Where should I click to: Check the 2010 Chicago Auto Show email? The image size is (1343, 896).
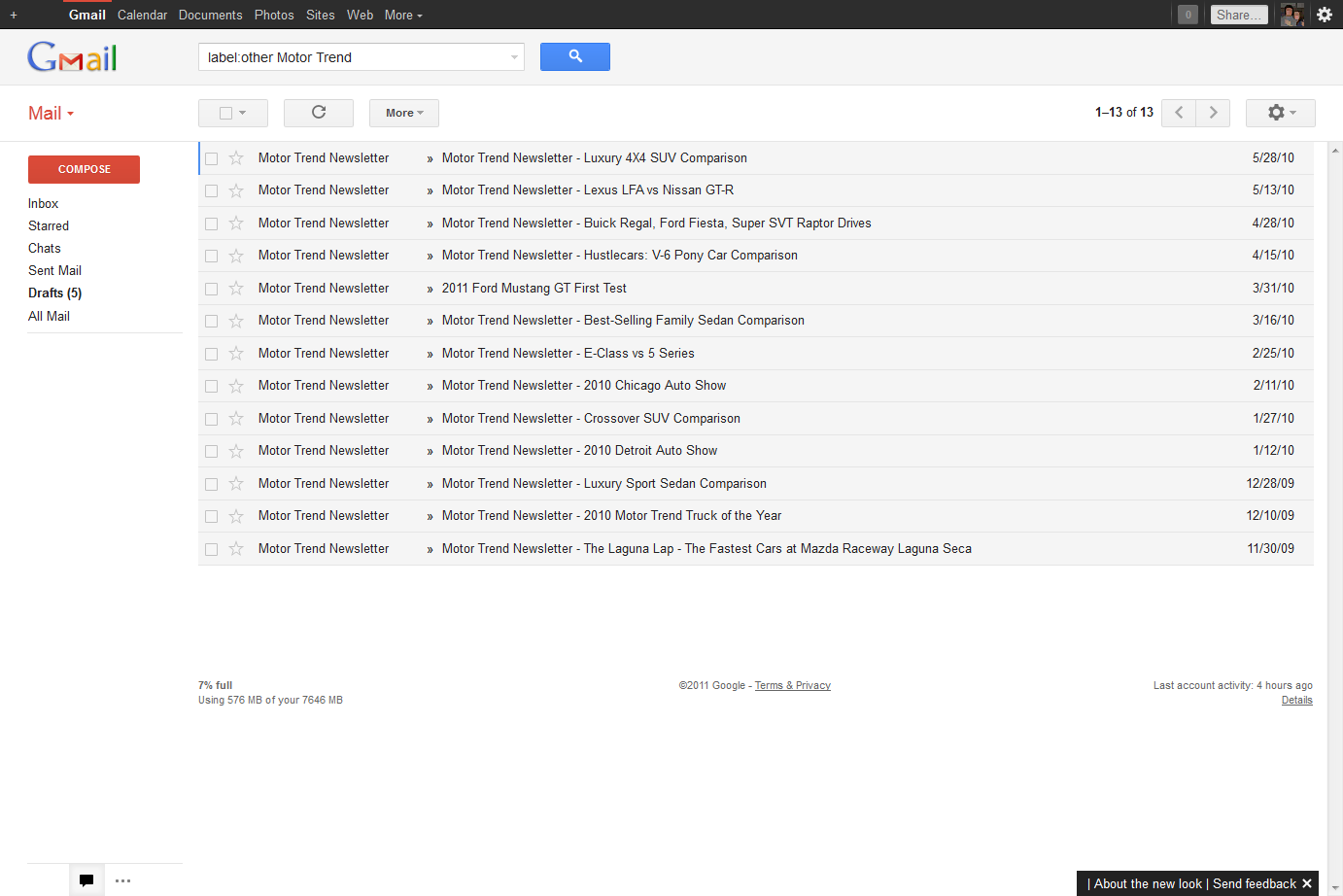click(211, 386)
